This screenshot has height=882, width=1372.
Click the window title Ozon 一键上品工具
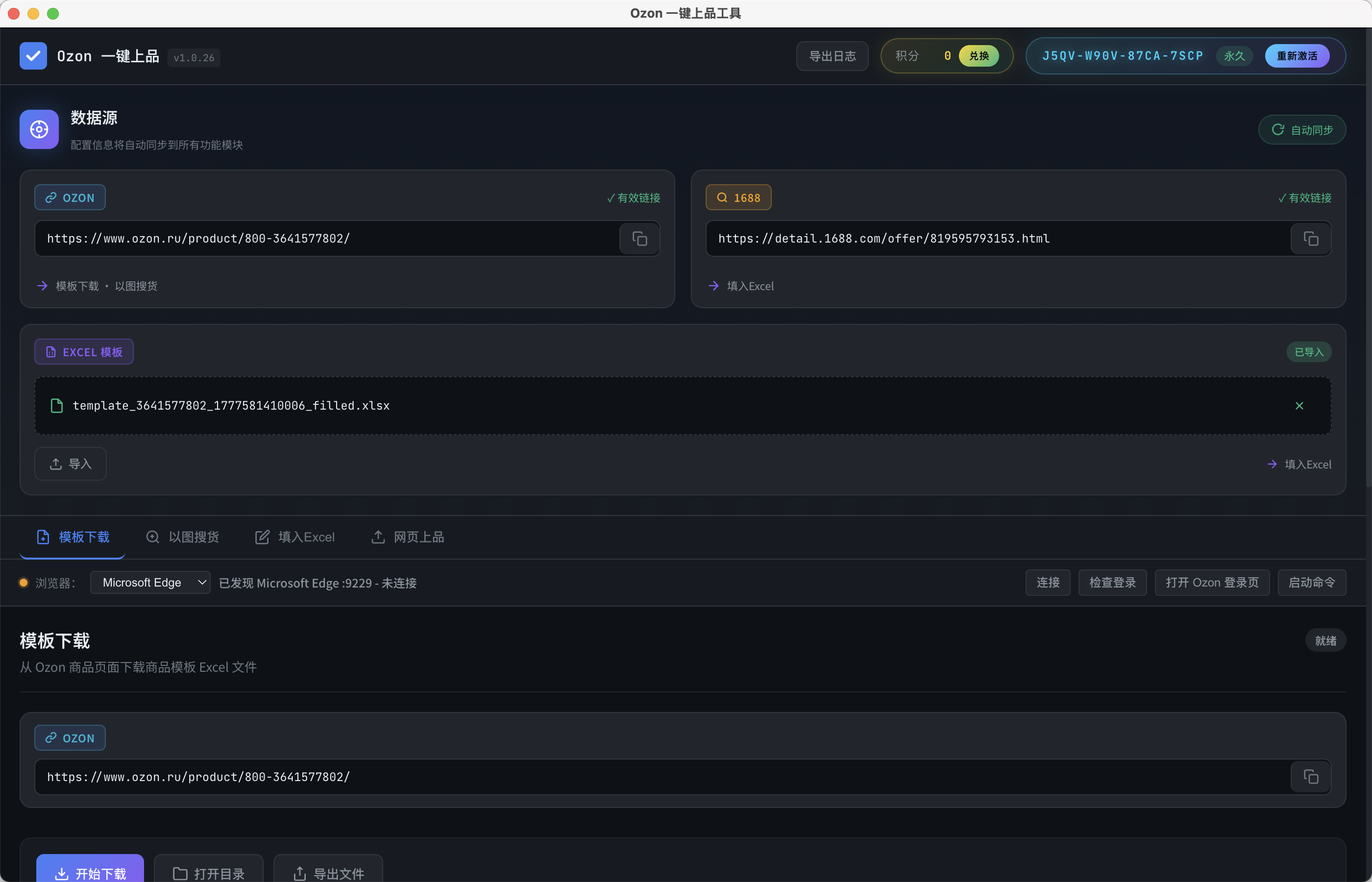[686, 13]
